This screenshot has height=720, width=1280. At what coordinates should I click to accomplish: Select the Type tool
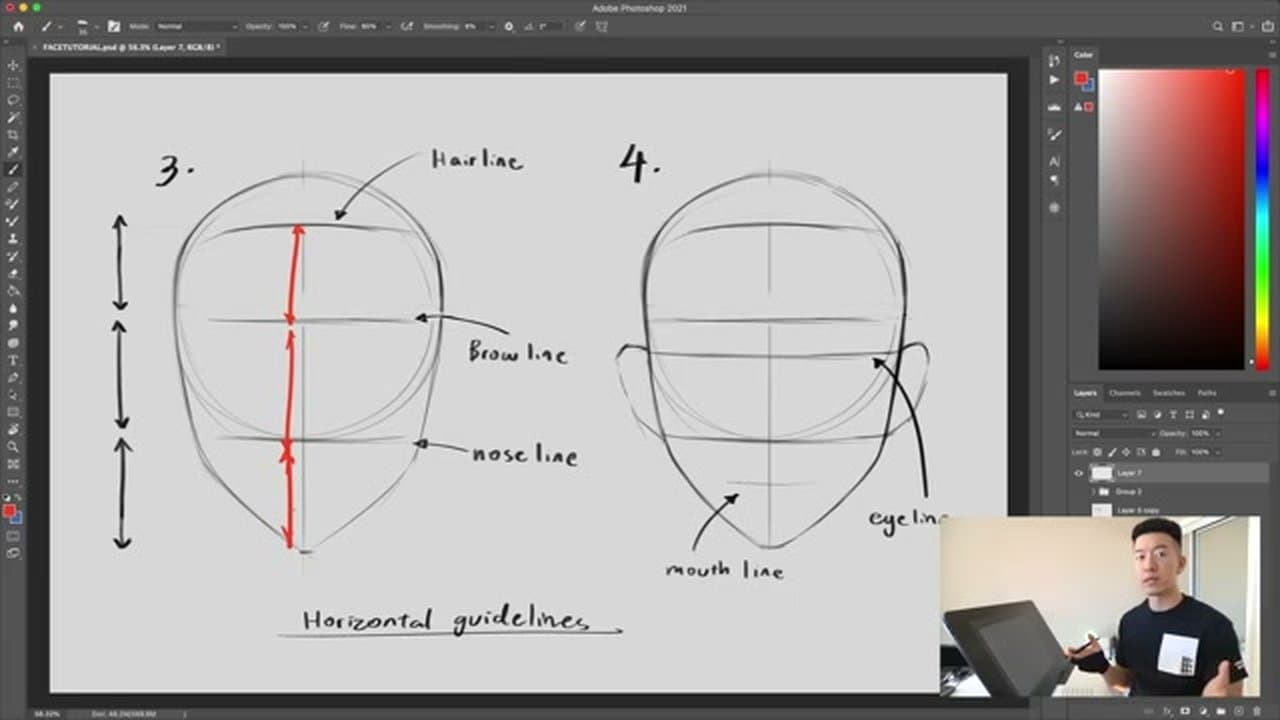coord(13,359)
